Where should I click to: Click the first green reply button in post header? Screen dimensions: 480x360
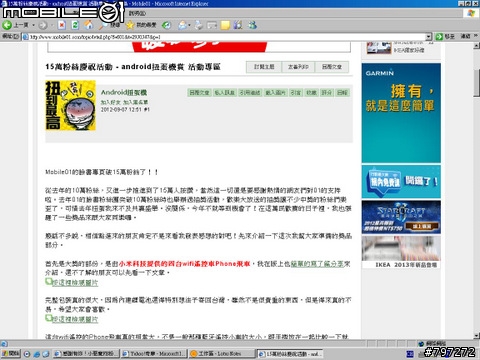(x=199, y=93)
